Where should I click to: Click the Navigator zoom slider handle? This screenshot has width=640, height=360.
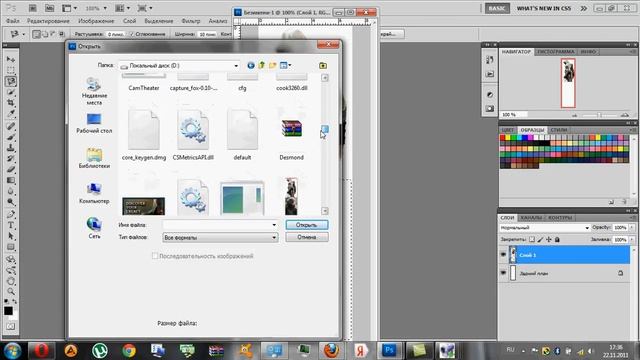tap(599, 115)
